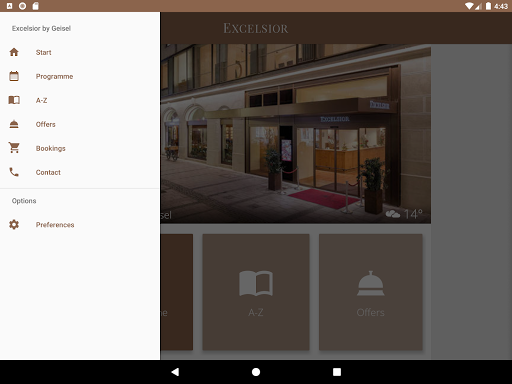Tap the Android recent apps button
Viewport: 512px width, 384px height.
(337, 372)
